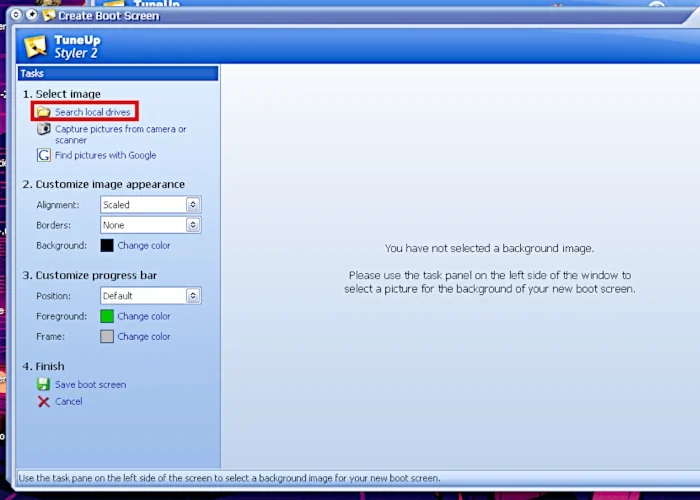Click the '3. Customize progress bar' heading
Screen dimensions: 700x500
click(x=90, y=275)
